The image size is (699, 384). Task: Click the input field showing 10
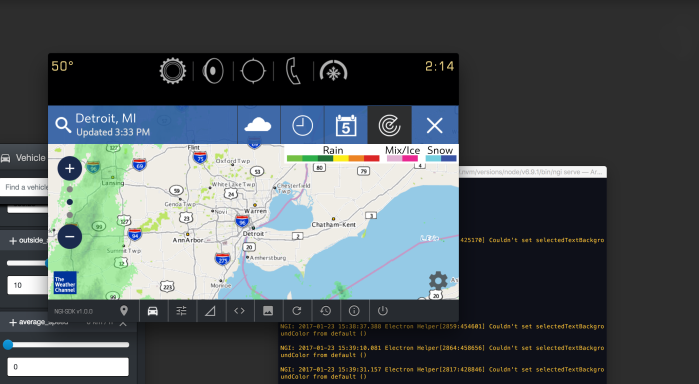(x=28, y=285)
